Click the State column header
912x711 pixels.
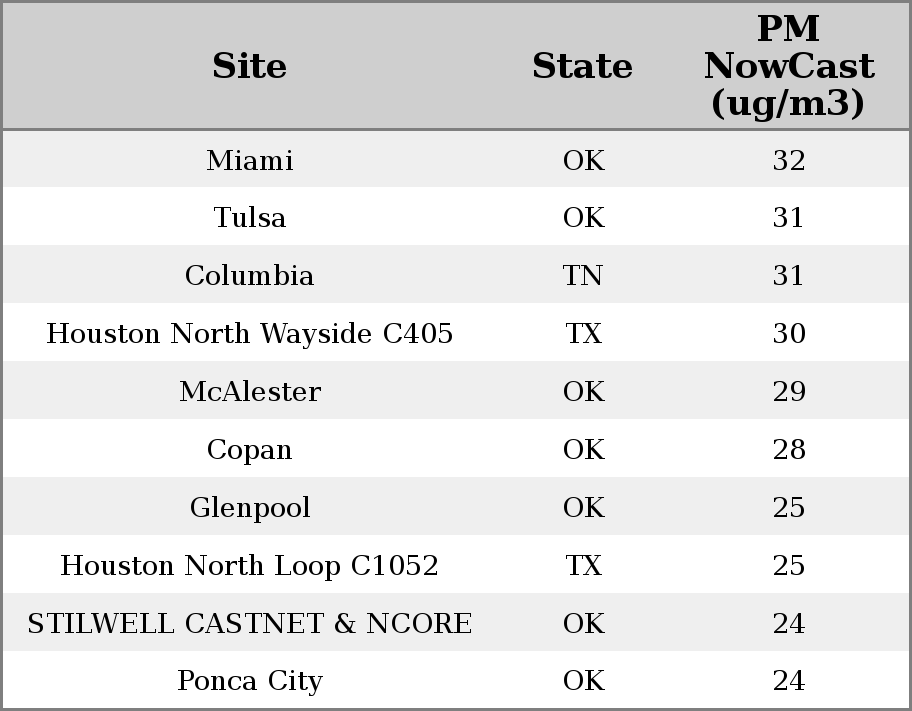pos(582,66)
